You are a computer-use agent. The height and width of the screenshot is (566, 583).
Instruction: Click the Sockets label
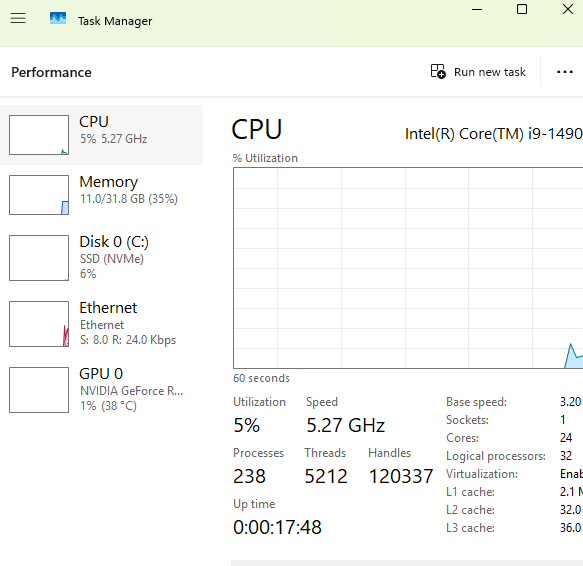(x=467, y=420)
